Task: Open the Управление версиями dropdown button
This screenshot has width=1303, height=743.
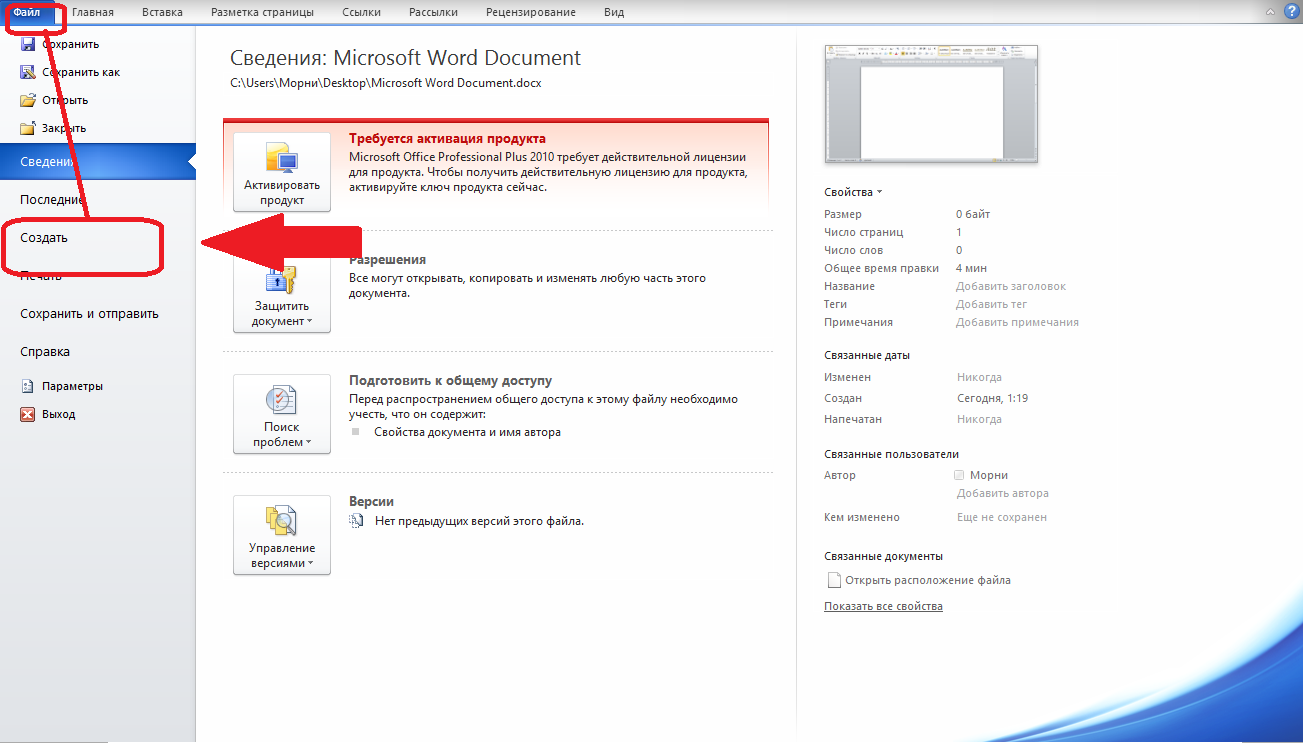Action: pos(282,535)
